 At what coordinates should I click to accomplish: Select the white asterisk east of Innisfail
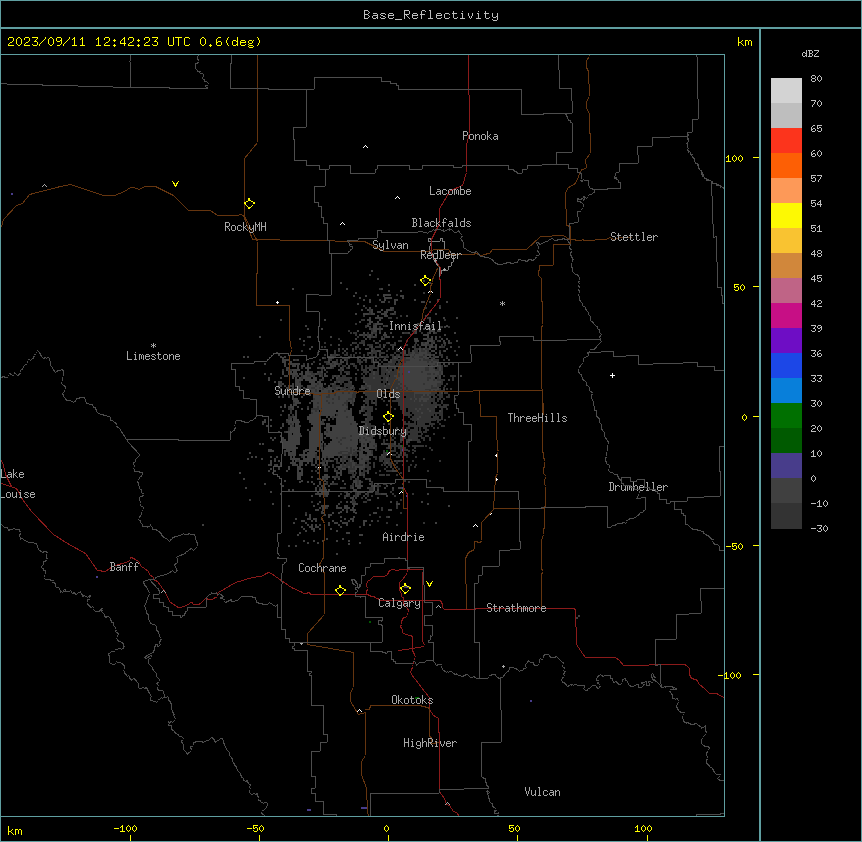coord(502,303)
